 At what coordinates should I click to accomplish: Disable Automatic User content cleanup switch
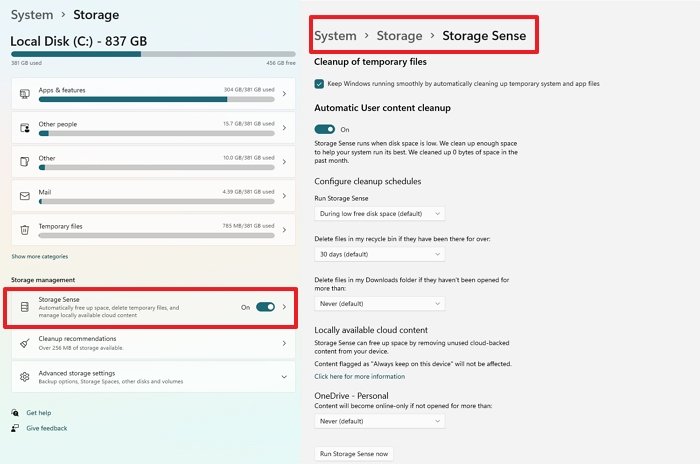[325, 129]
